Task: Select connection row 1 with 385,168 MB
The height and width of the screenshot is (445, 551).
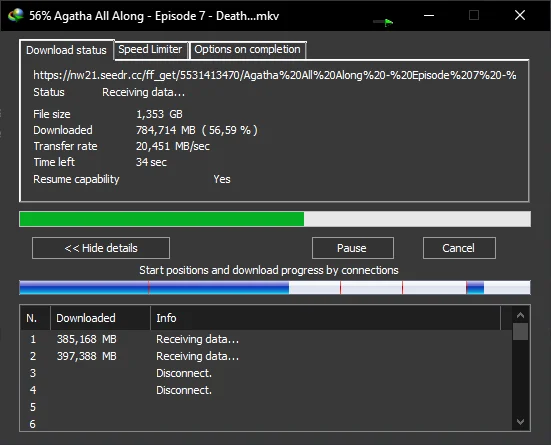Action: (266, 339)
